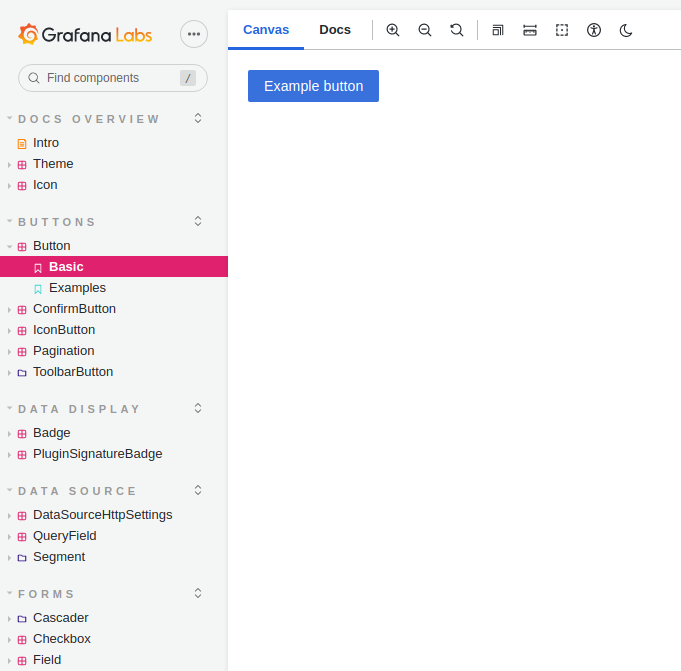
Task: Click the Grafana Labs logo
Action: tap(85, 34)
